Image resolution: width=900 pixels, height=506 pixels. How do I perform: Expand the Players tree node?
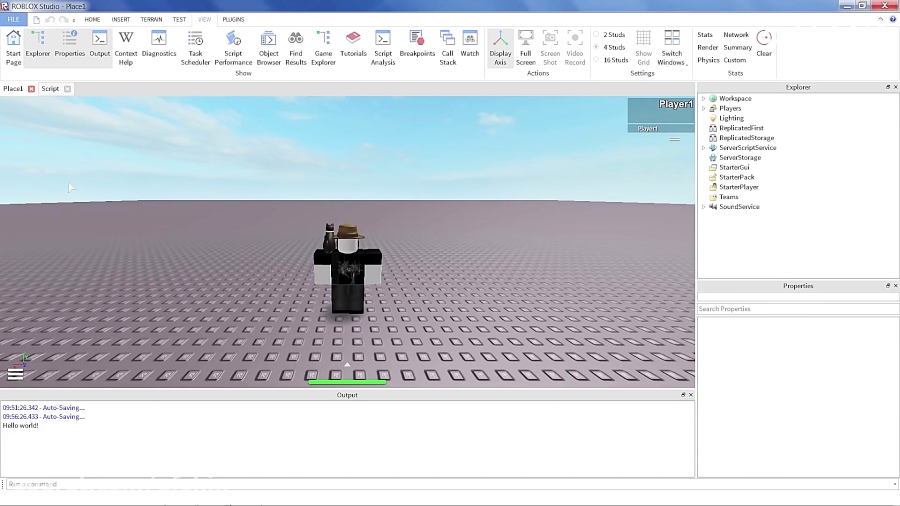pos(704,108)
